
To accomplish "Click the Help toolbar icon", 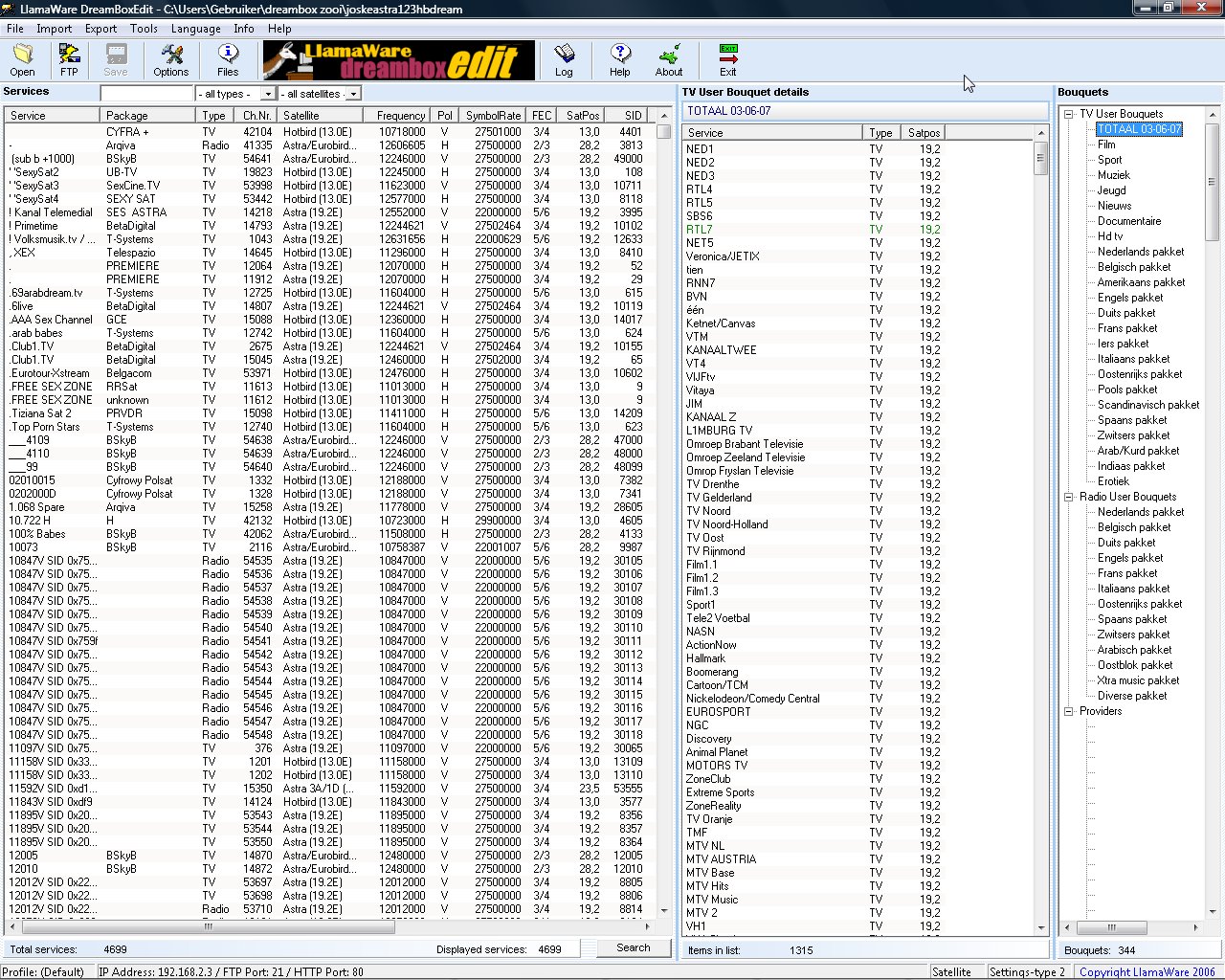I will tap(620, 59).
